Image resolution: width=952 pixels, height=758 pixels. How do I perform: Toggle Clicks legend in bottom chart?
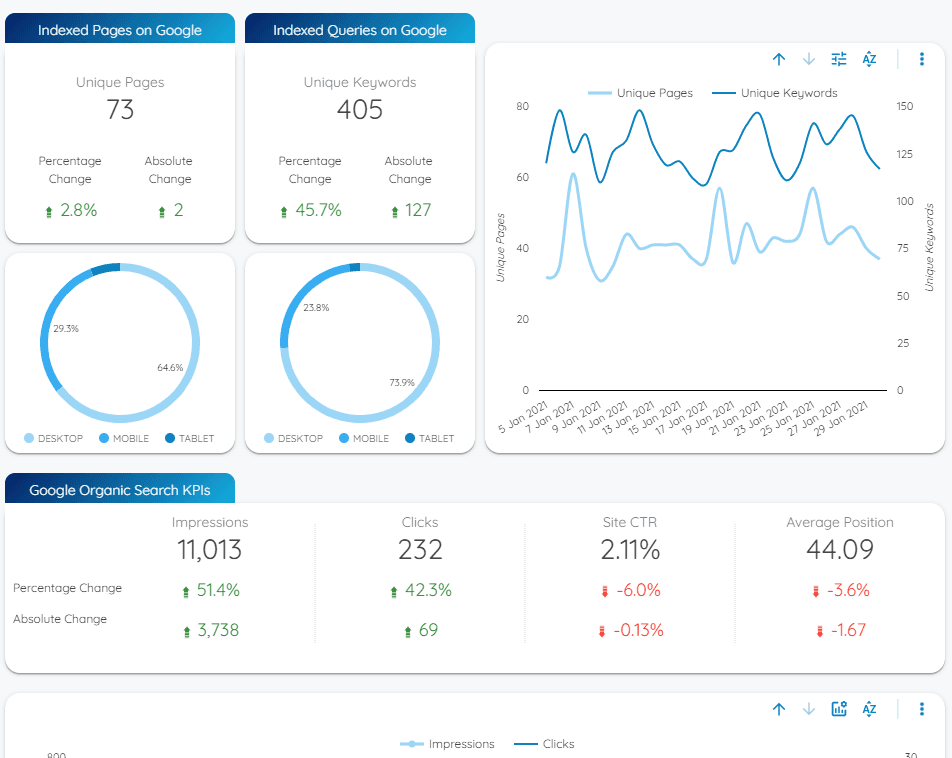coord(544,744)
